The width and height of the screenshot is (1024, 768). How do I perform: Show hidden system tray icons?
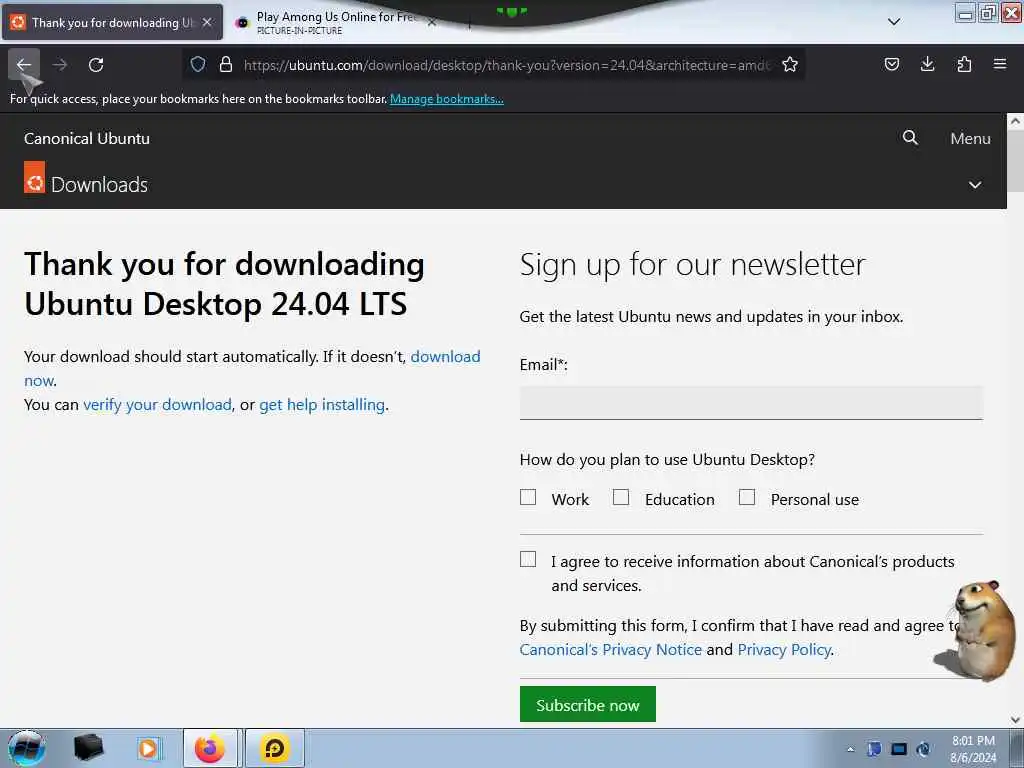pos(850,749)
